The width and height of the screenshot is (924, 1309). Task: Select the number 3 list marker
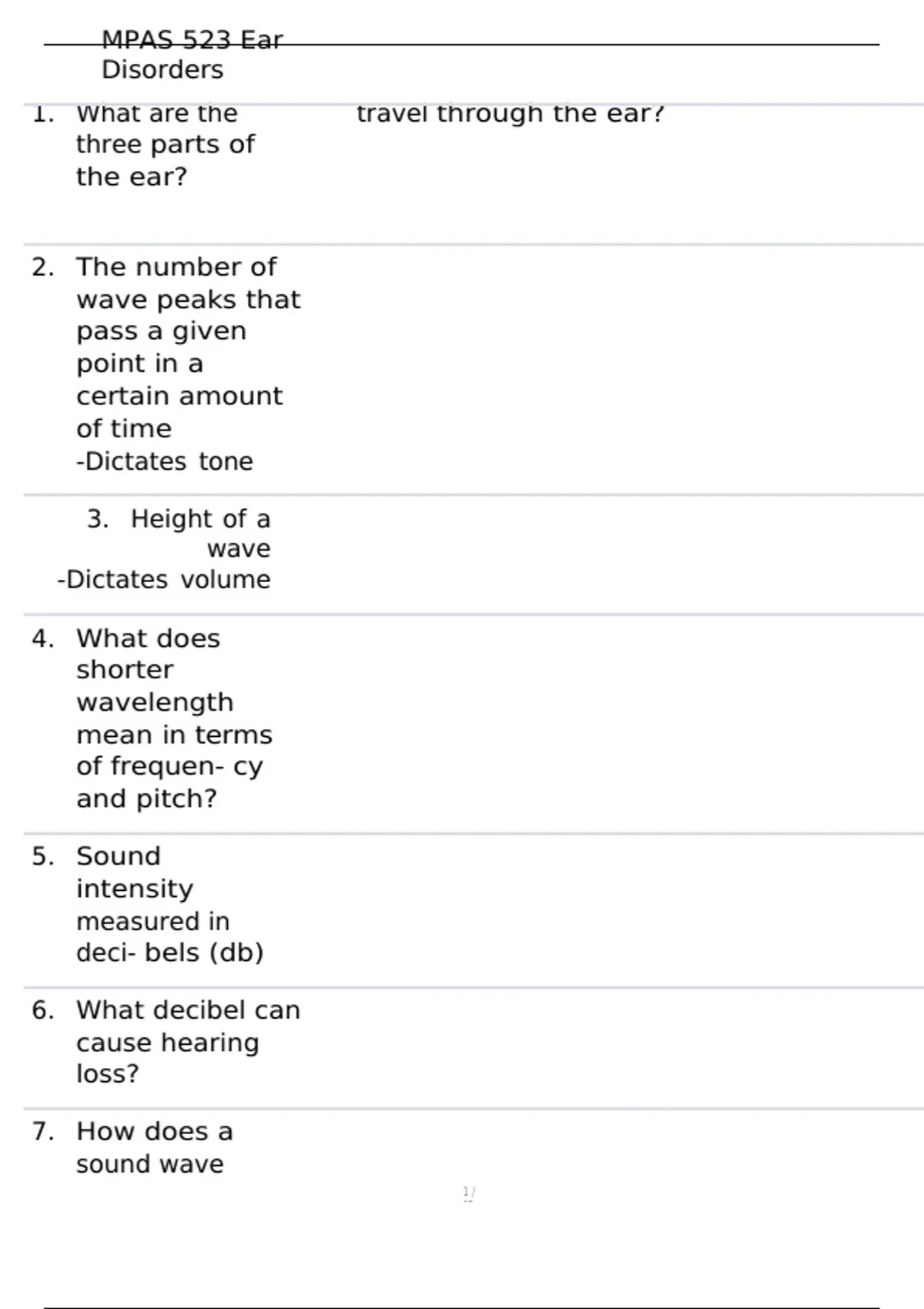[97, 519]
